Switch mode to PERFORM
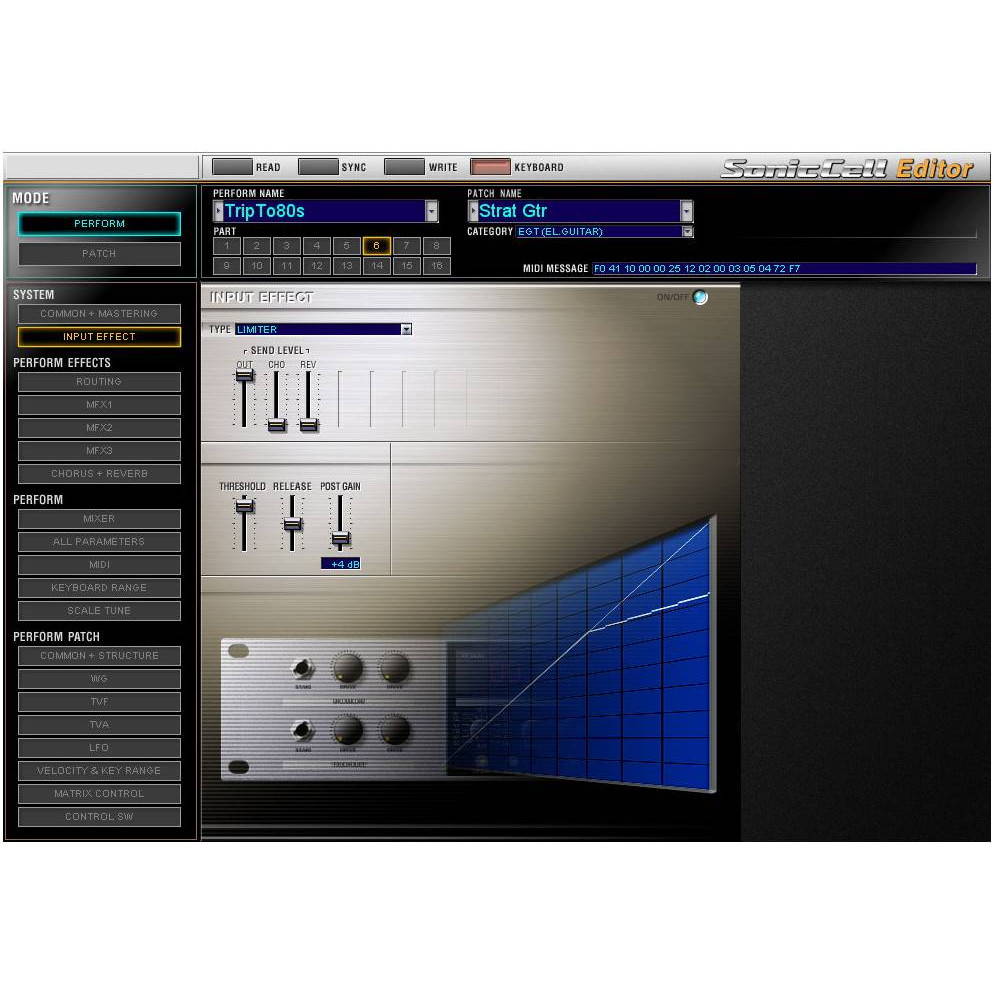The height and width of the screenshot is (994, 994). (x=100, y=224)
